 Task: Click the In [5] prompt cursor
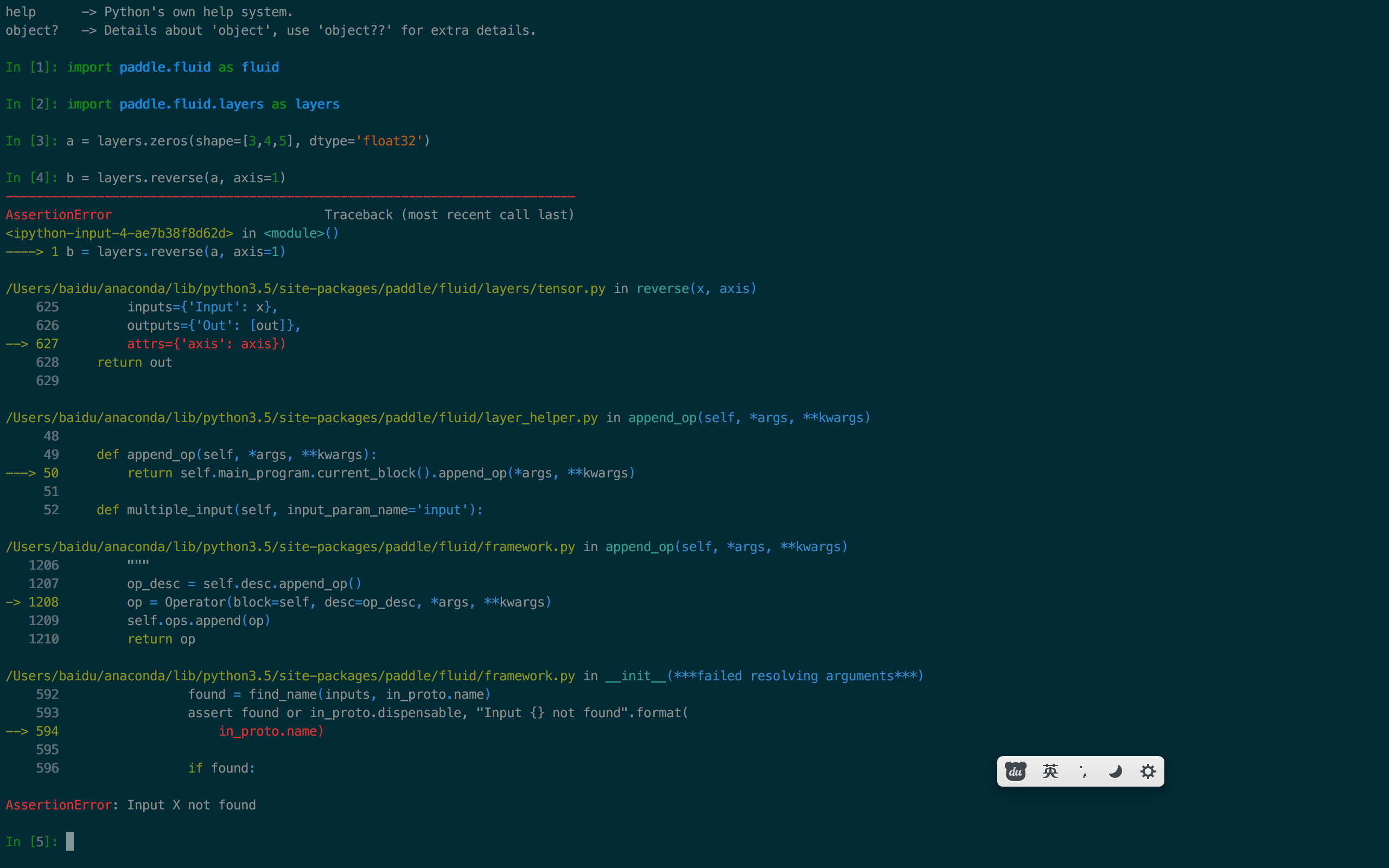pos(70,841)
